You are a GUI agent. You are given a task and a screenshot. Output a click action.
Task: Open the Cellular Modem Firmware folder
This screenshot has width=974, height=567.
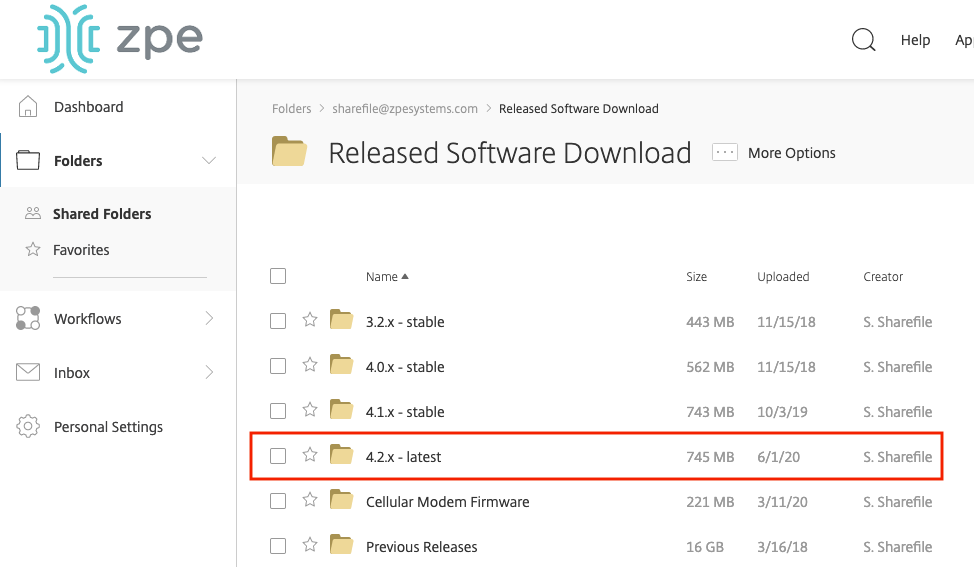click(447, 502)
